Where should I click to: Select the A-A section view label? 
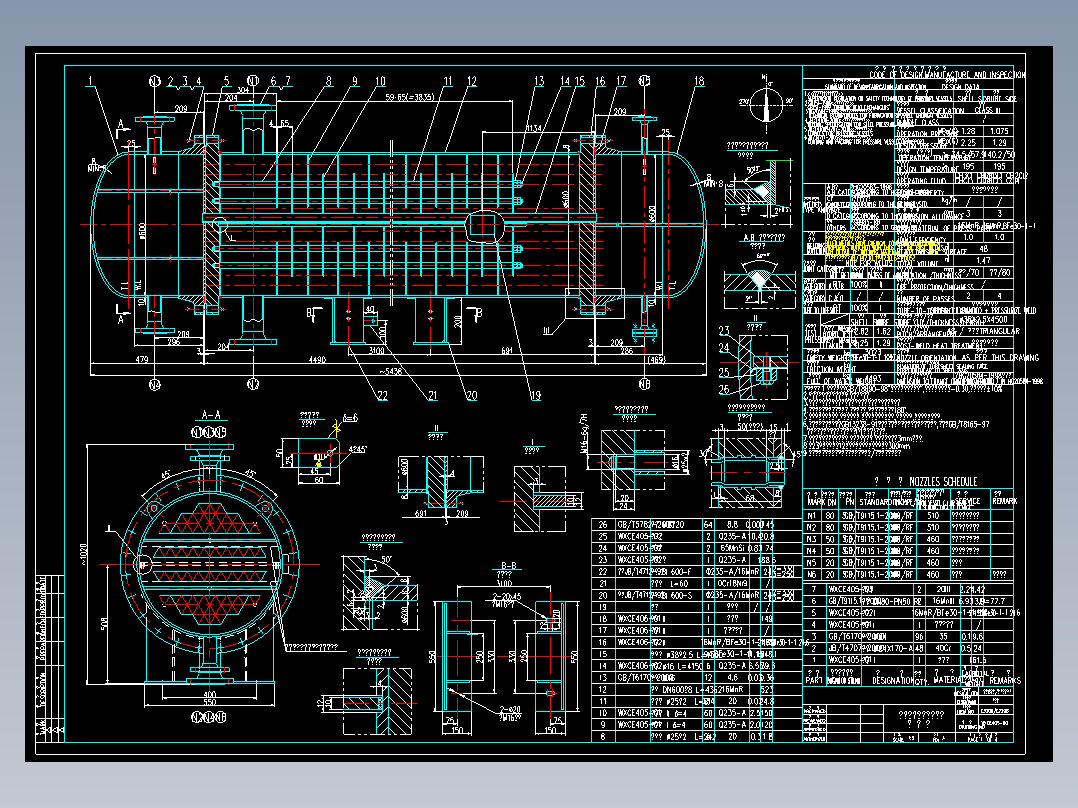[x=210, y=415]
